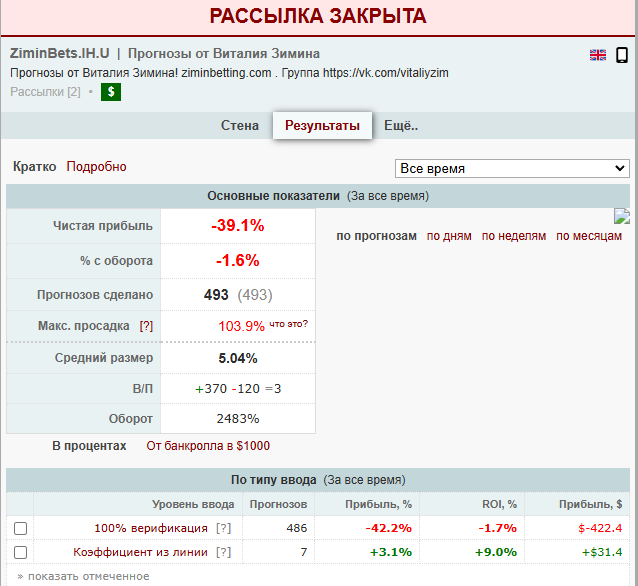Click the +9.0% ROI cell

(496, 552)
